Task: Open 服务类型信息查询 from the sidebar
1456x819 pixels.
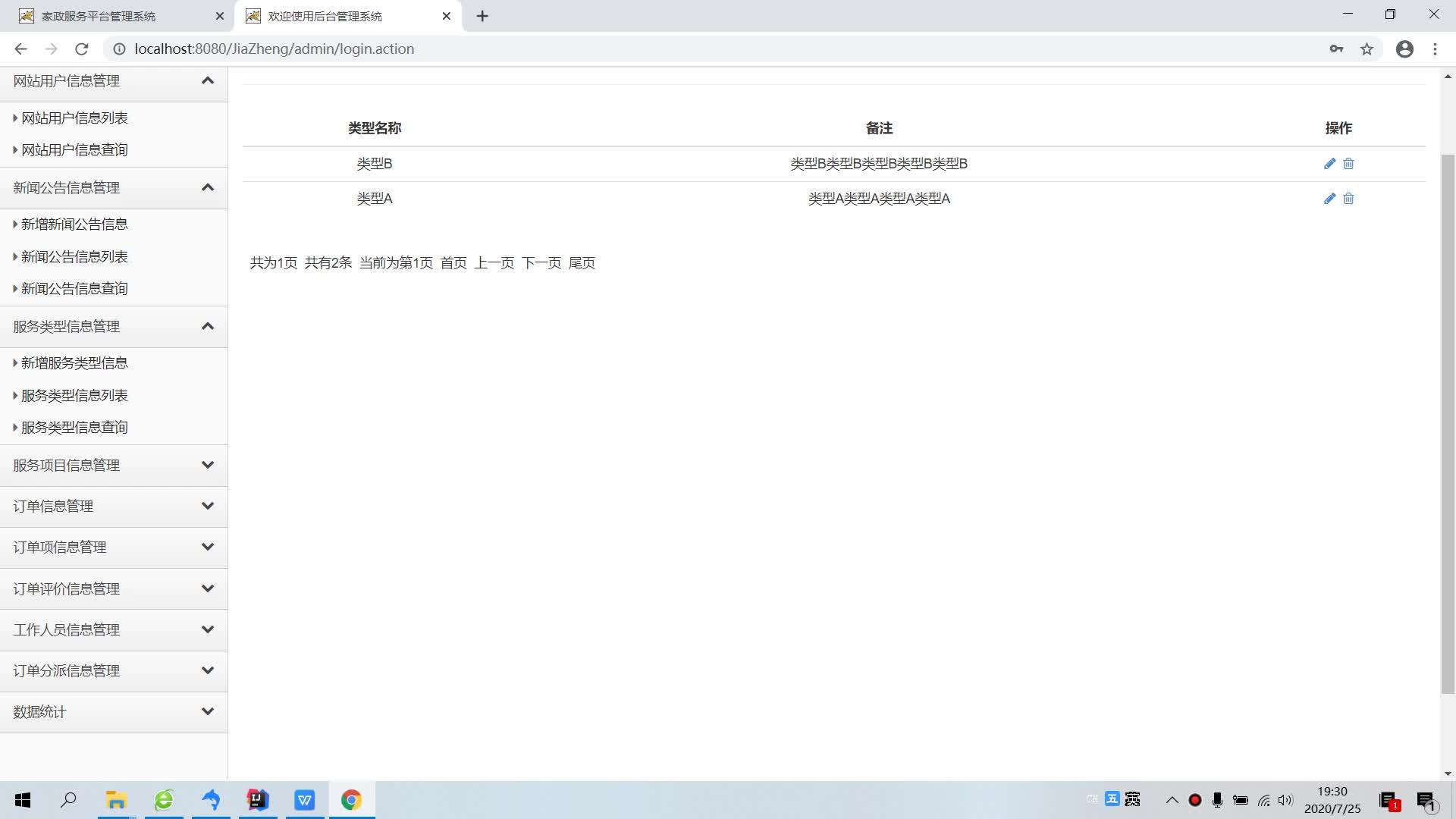Action: 73,427
